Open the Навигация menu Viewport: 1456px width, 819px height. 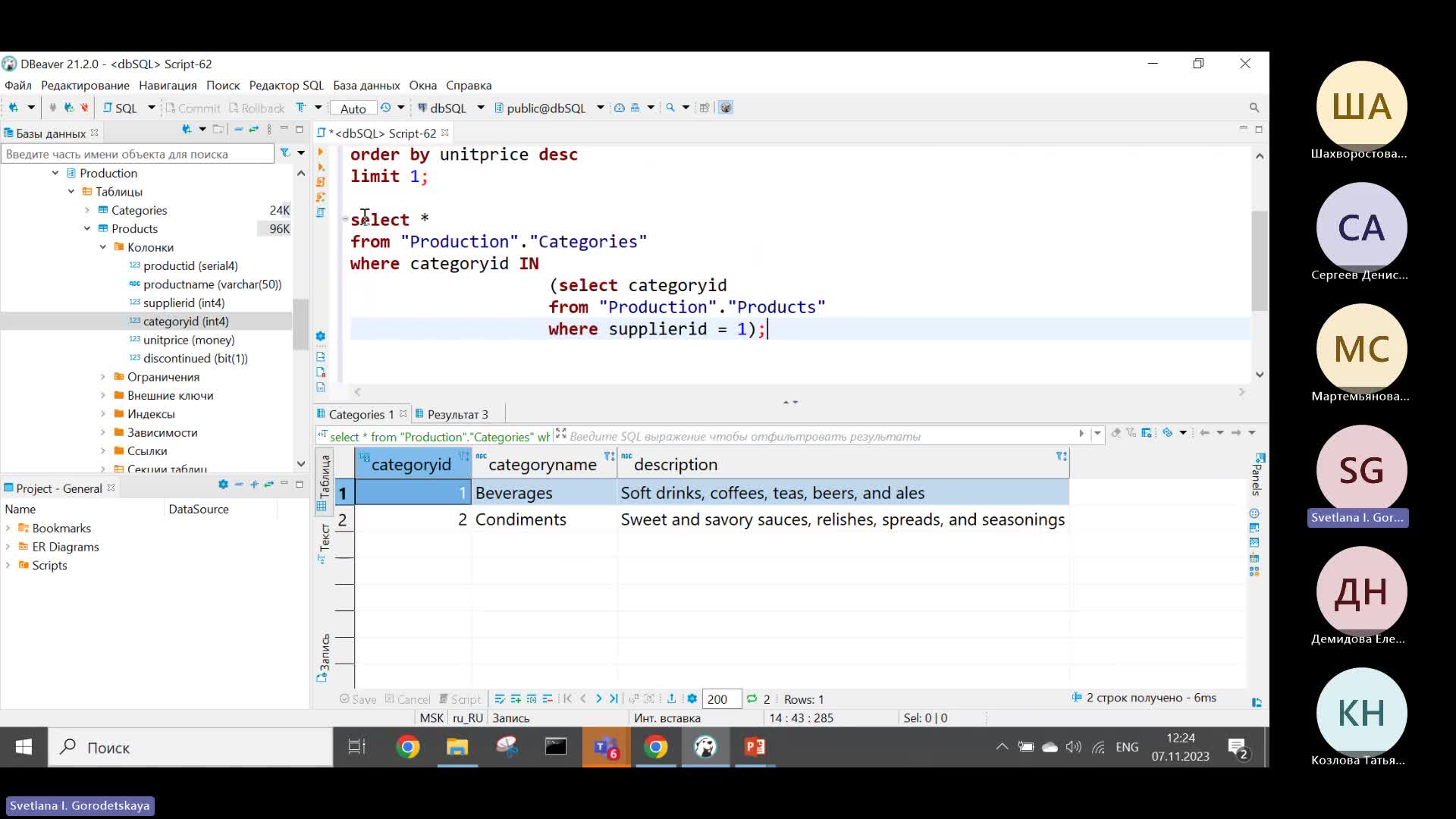click(x=168, y=85)
